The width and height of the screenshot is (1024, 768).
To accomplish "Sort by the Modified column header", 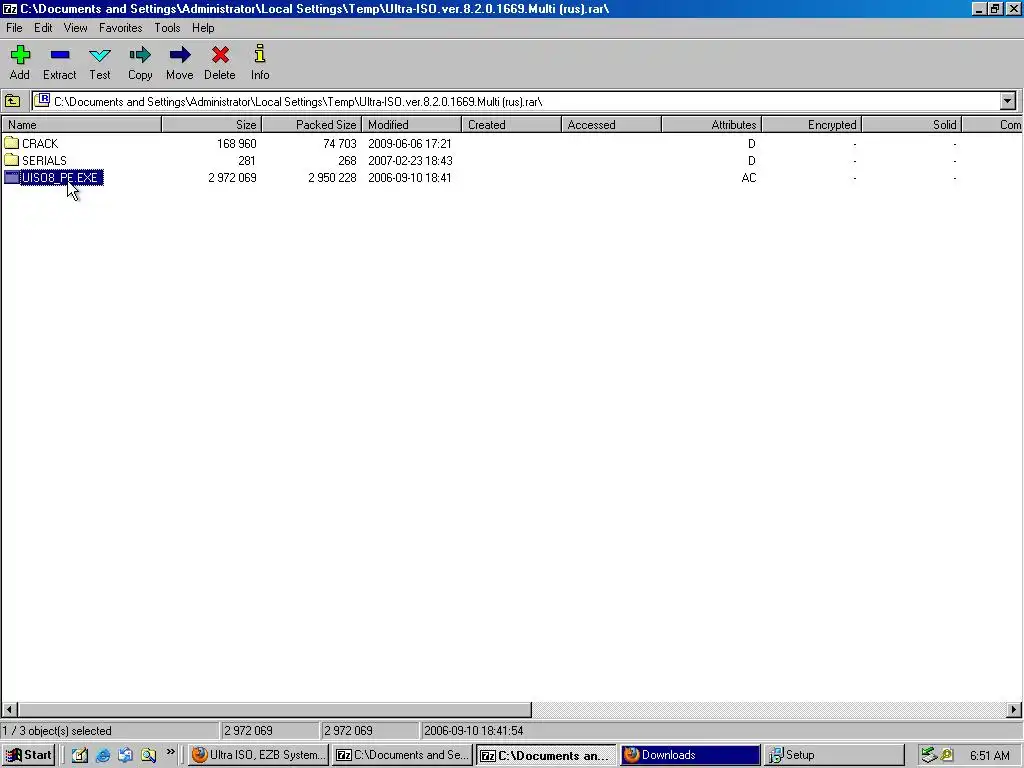I will (x=411, y=125).
